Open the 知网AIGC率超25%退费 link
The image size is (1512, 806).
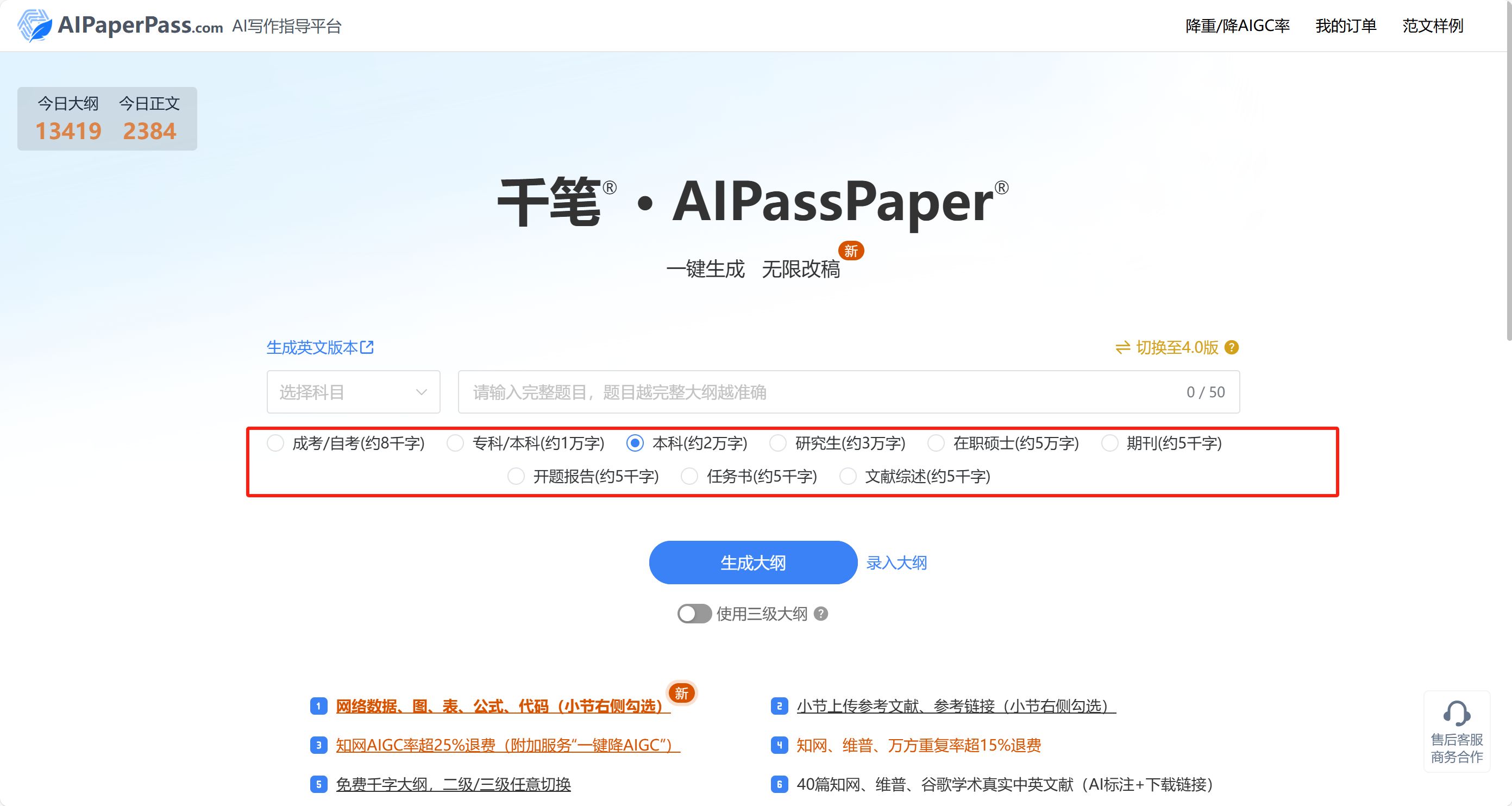coord(508,745)
